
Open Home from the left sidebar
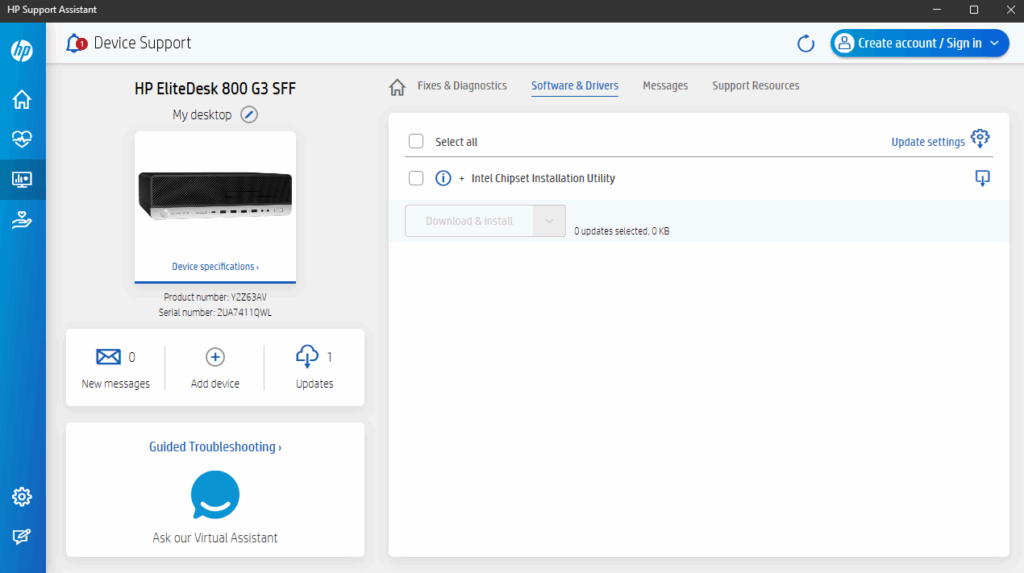pyautogui.click(x=22, y=99)
